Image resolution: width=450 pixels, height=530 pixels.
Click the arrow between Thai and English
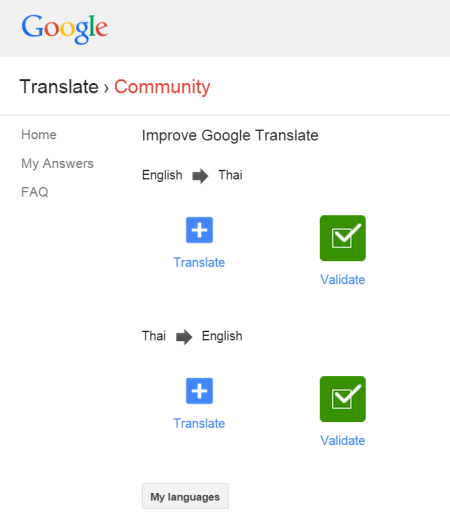tap(184, 337)
